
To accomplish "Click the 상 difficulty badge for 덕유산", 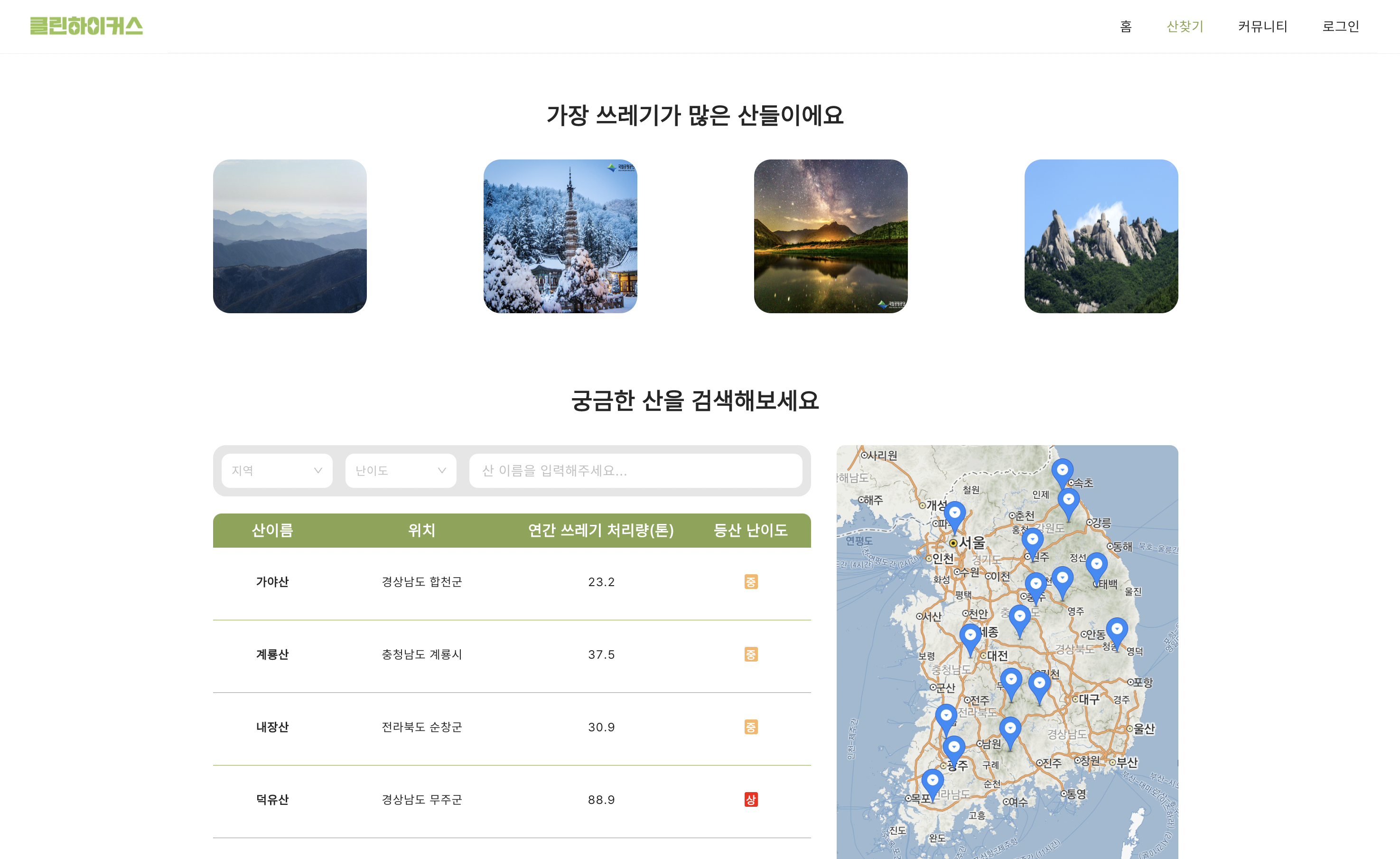I will click(751, 799).
